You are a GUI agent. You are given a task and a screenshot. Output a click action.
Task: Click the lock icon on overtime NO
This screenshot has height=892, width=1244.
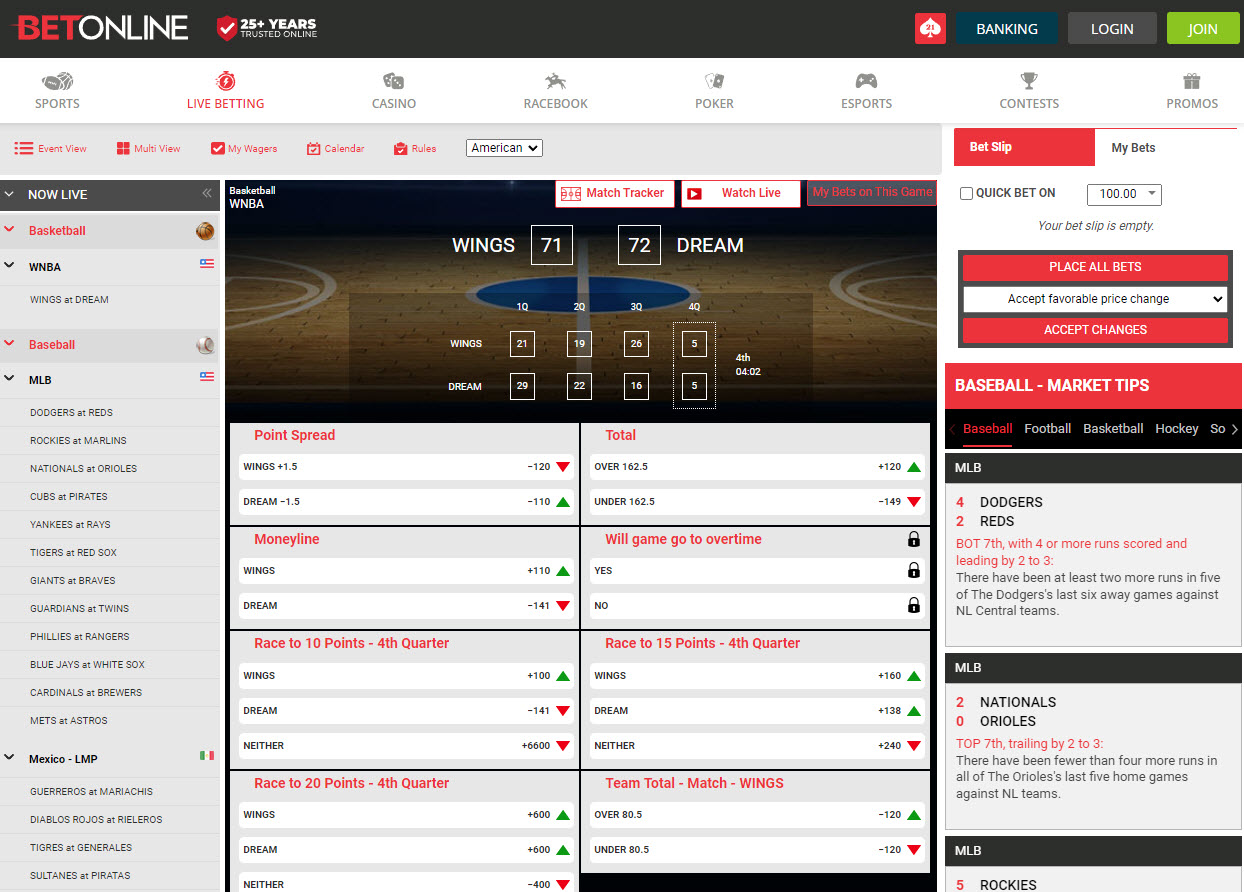click(x=913, y=605)
